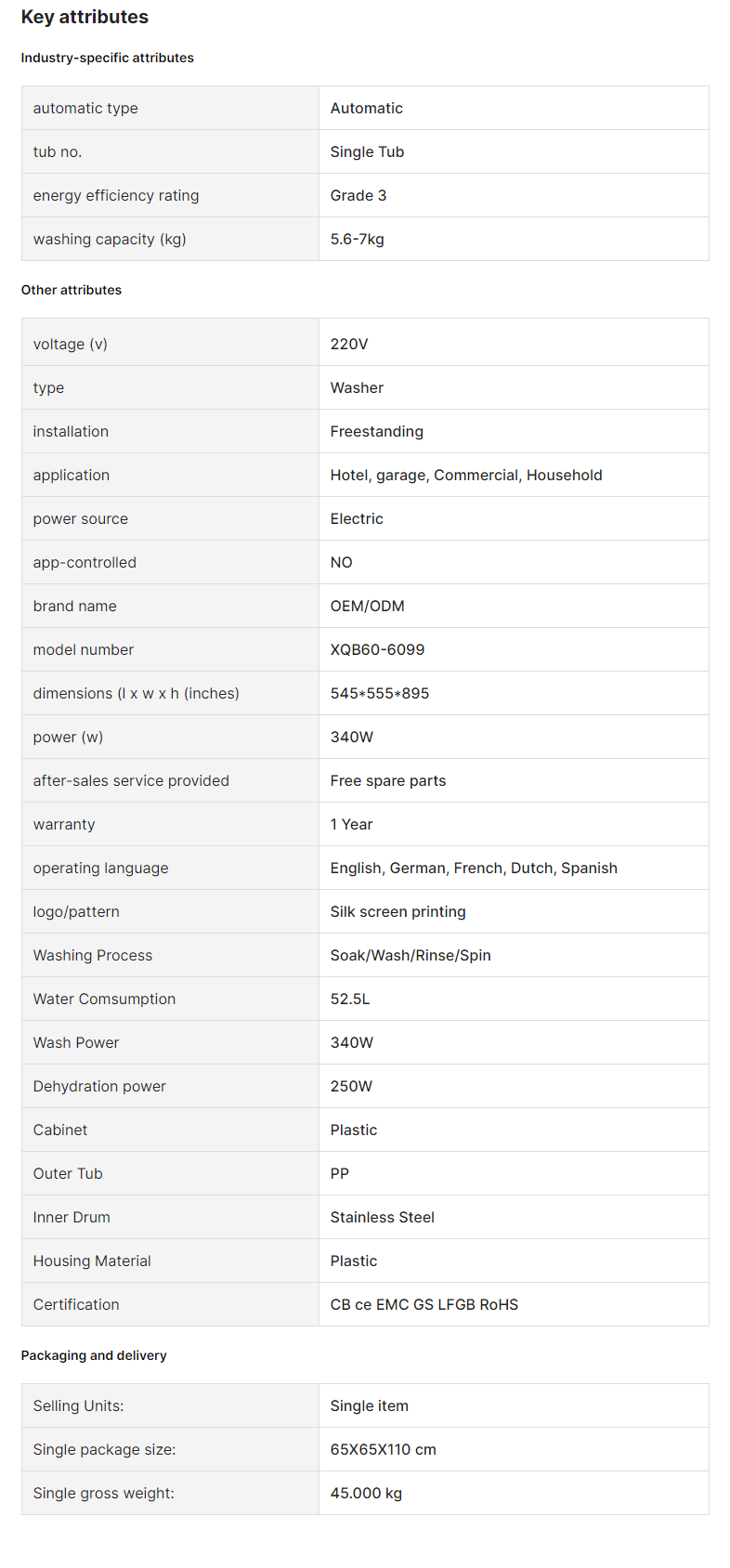The width and height of the screenshot is (730, 1568).
Task: Click the Key attributes heading
Action: pos(85,17)
